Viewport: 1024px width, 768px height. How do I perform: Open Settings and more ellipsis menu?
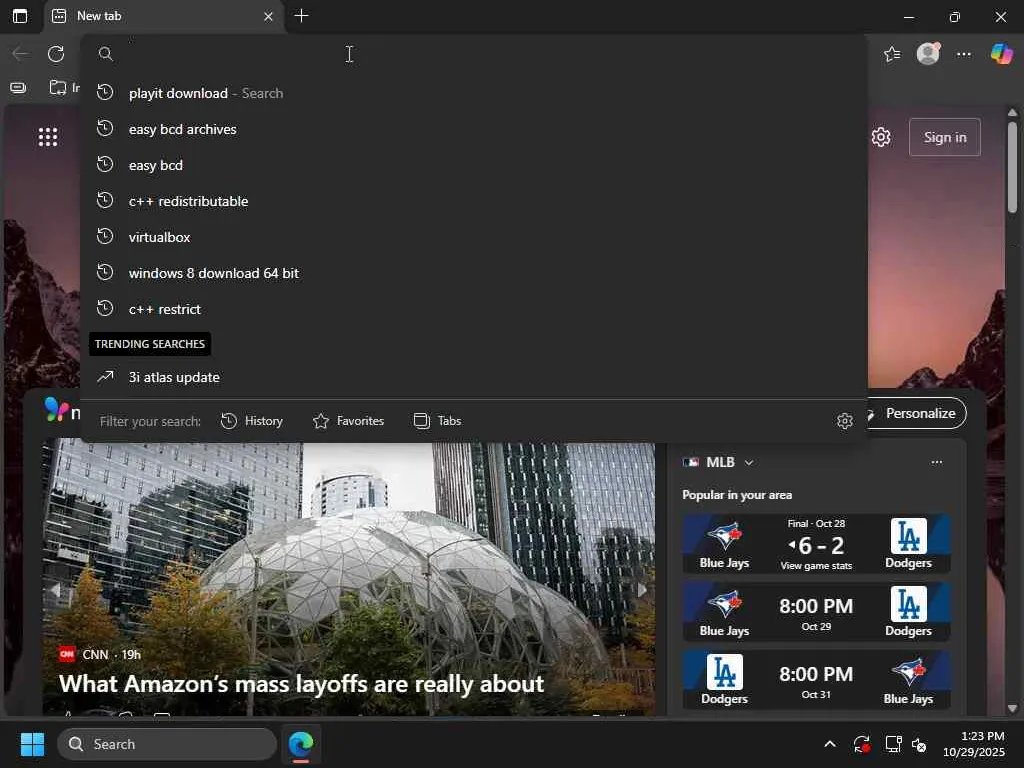[x=964, y=54]
